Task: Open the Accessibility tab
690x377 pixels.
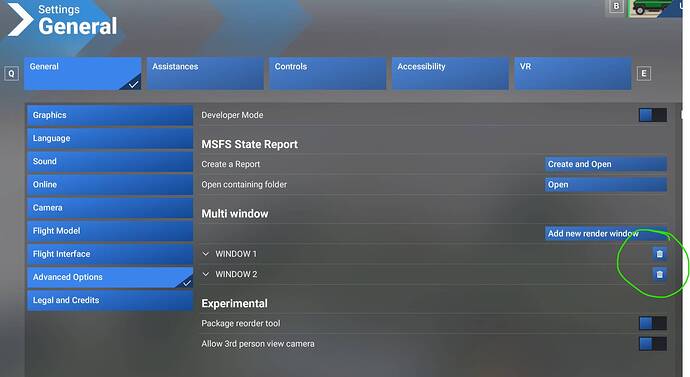Action: pyautogui.click(x=450, y=73)
